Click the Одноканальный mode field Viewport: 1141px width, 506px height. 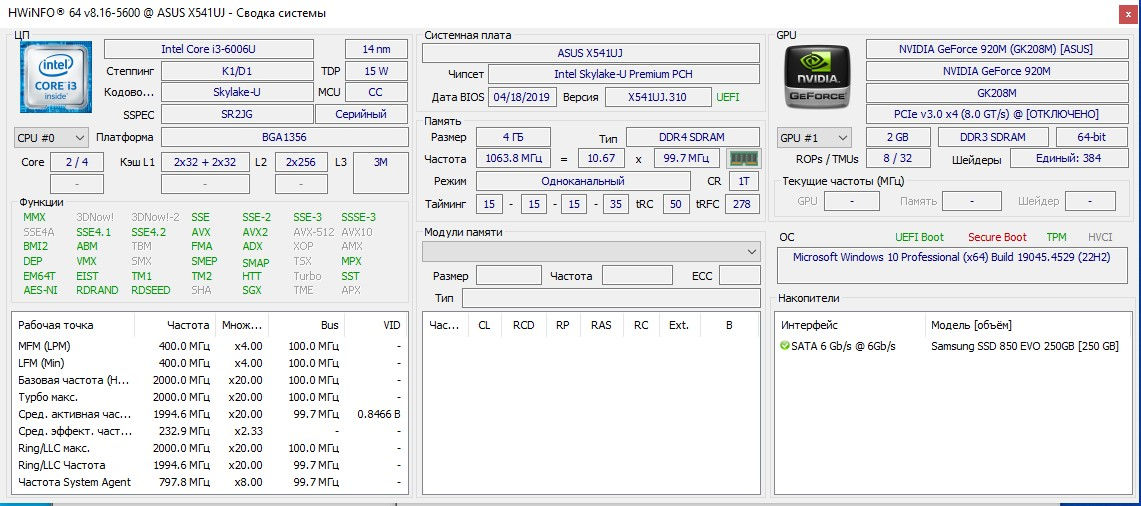point(583,181)
